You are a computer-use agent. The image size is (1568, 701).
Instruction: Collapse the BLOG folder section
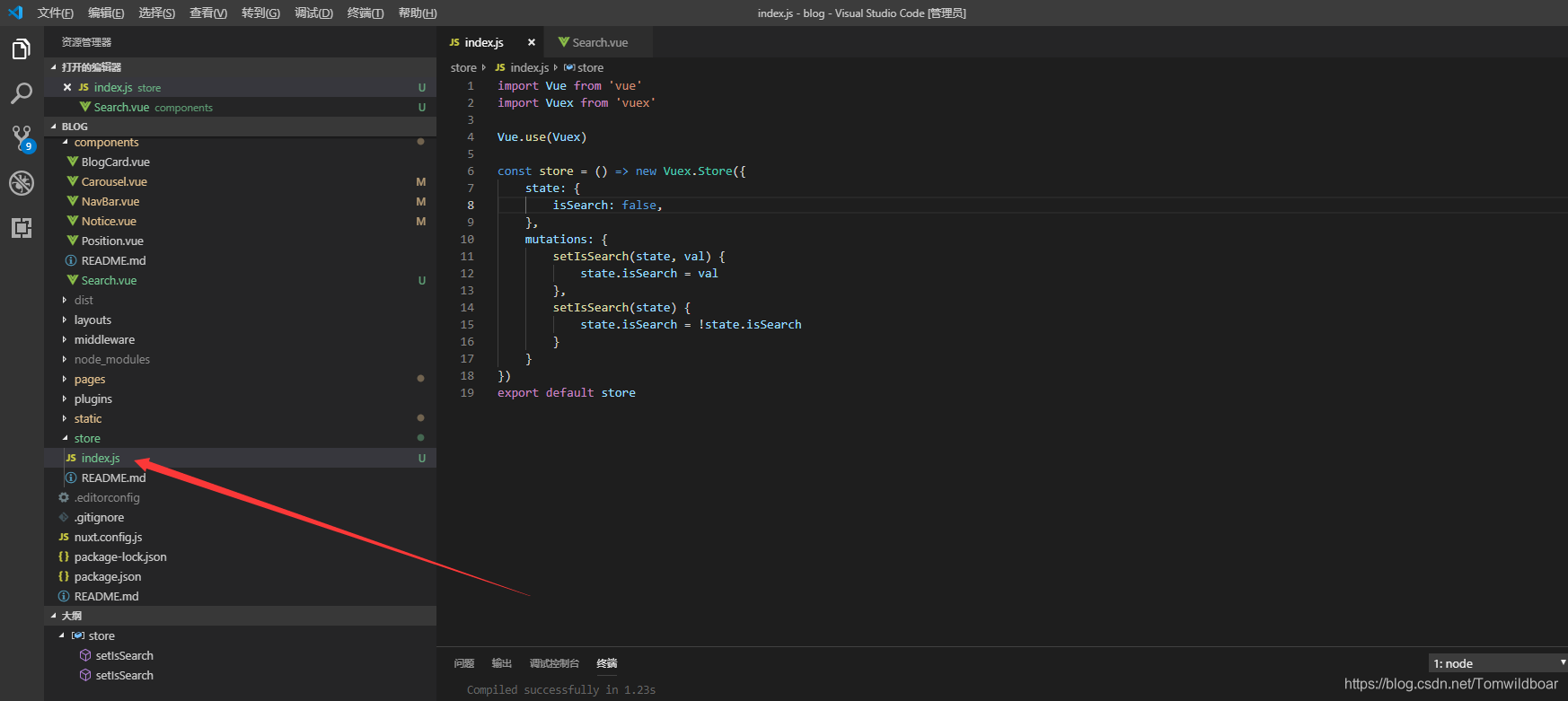click(241, 127)
